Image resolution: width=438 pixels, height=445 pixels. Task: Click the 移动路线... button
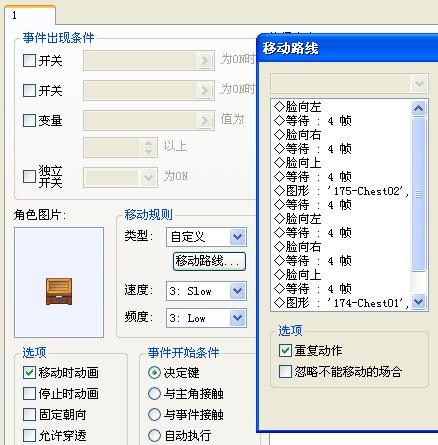click(209, 261)
